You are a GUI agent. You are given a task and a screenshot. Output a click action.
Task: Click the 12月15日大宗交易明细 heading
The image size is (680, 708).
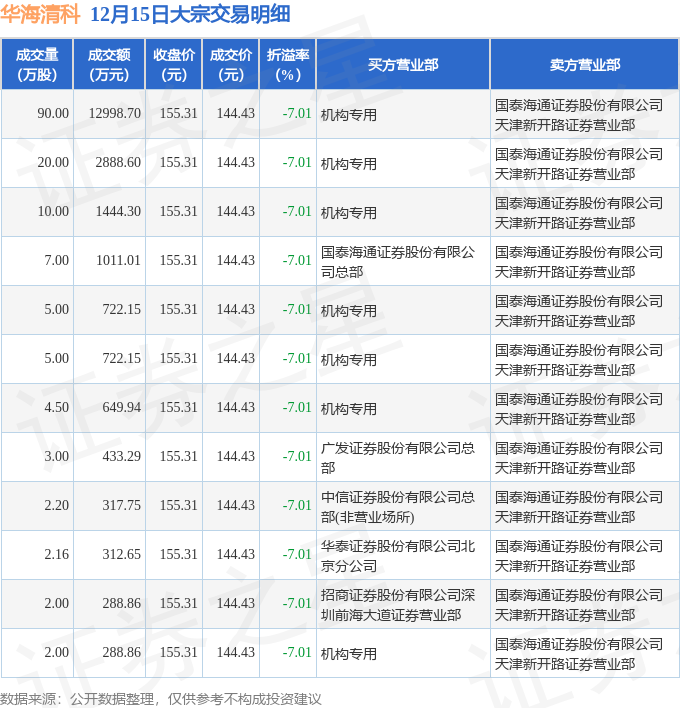click(x=190, y=14)
